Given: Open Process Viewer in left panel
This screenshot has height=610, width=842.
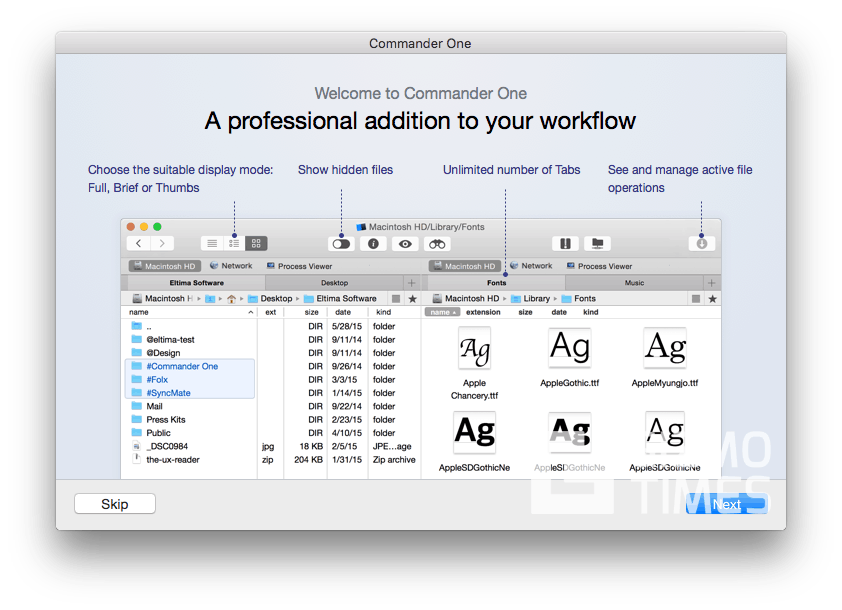Looking at the screenshot, I should point(300,266).
